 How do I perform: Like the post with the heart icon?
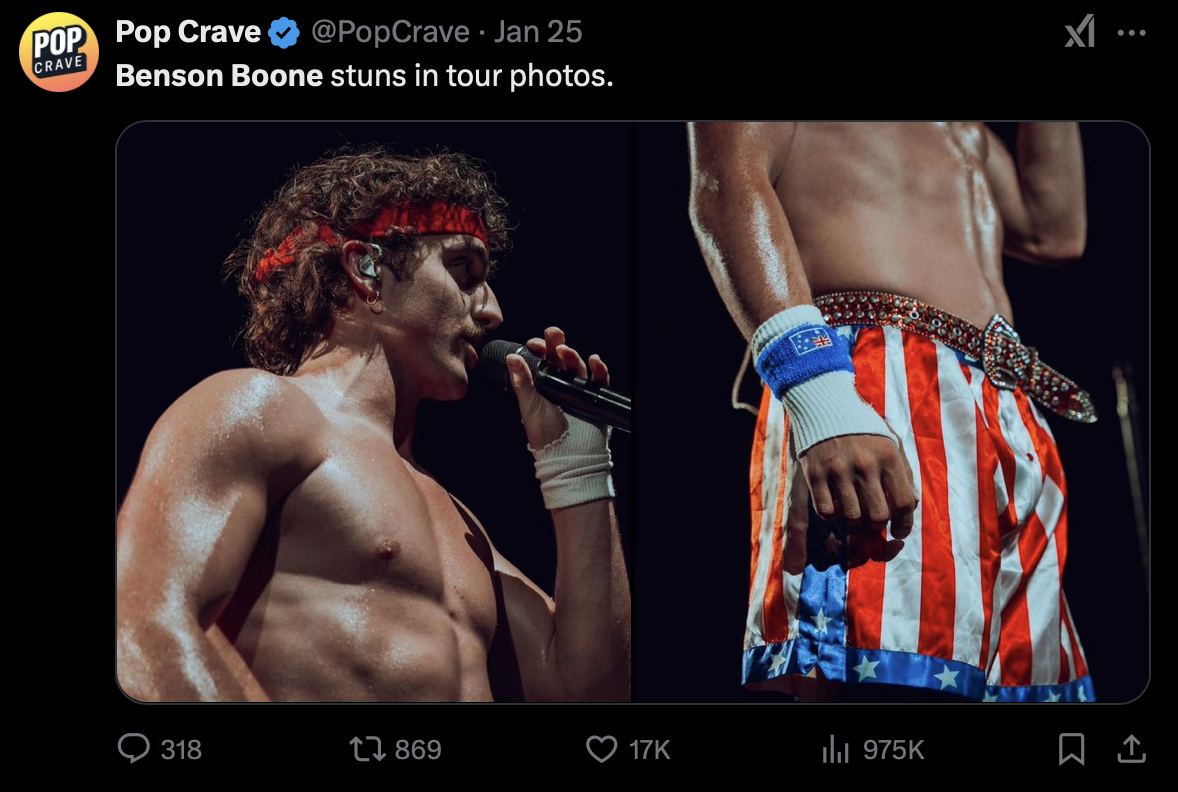[601, 749]
